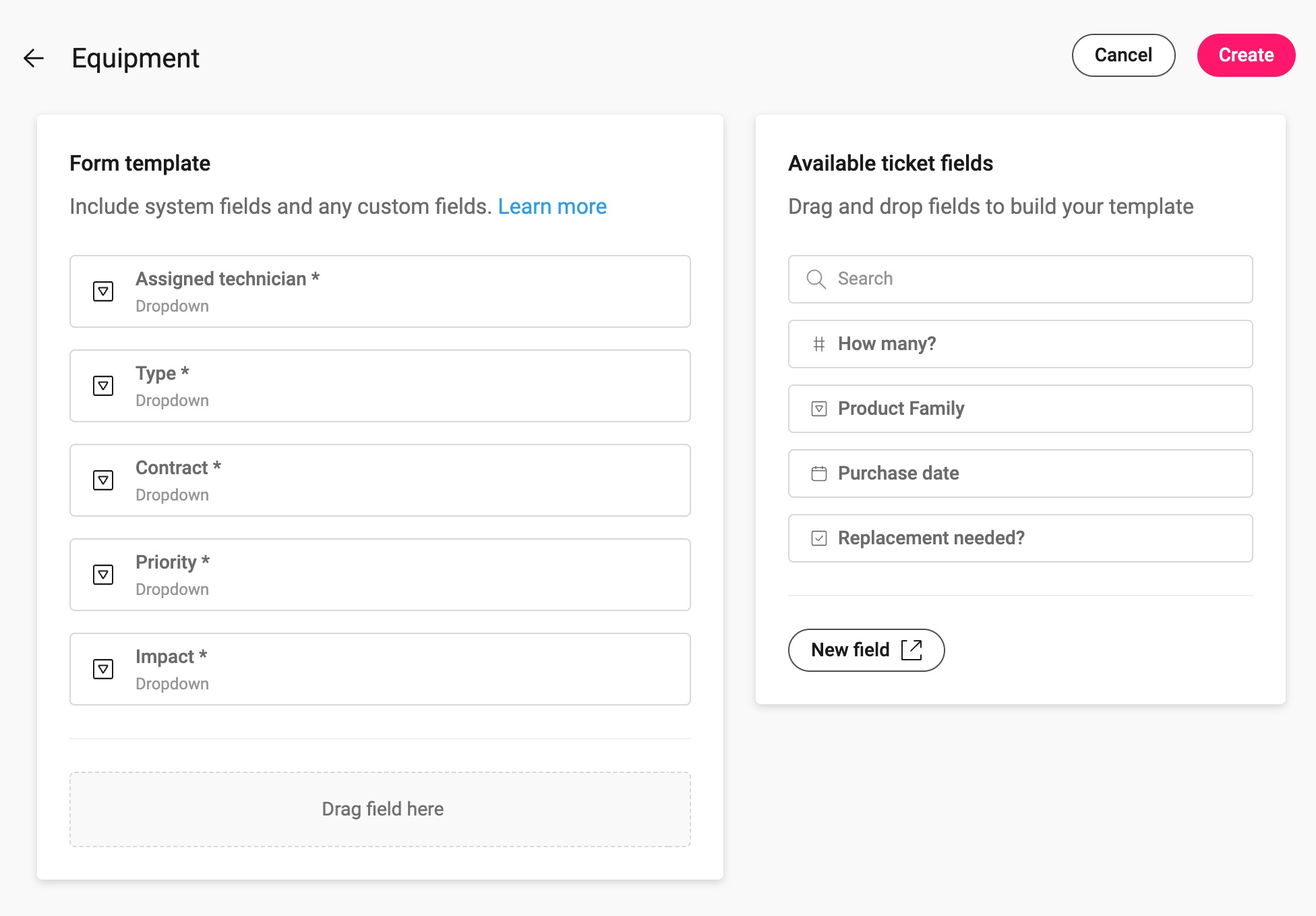The width and height of the screenshot is (1316, 916).
Task: Click the calendar icon next to Purchase date
Action: pos(819,474)
